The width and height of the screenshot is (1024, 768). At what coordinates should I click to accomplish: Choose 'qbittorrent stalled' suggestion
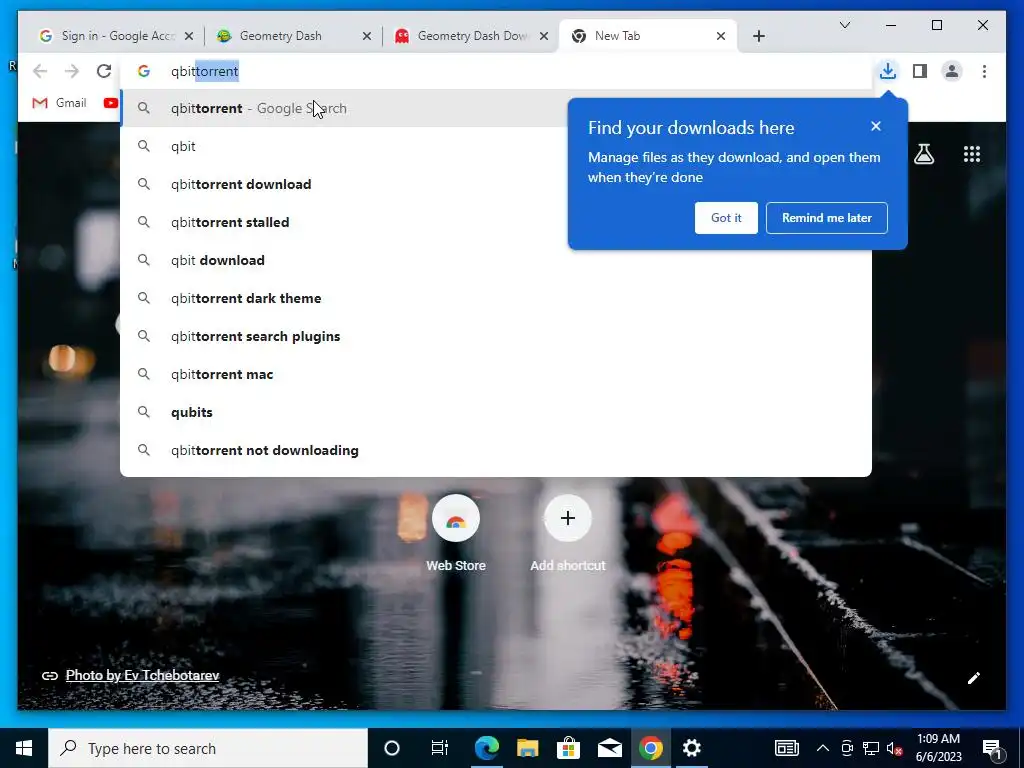(x=496, y=222)
